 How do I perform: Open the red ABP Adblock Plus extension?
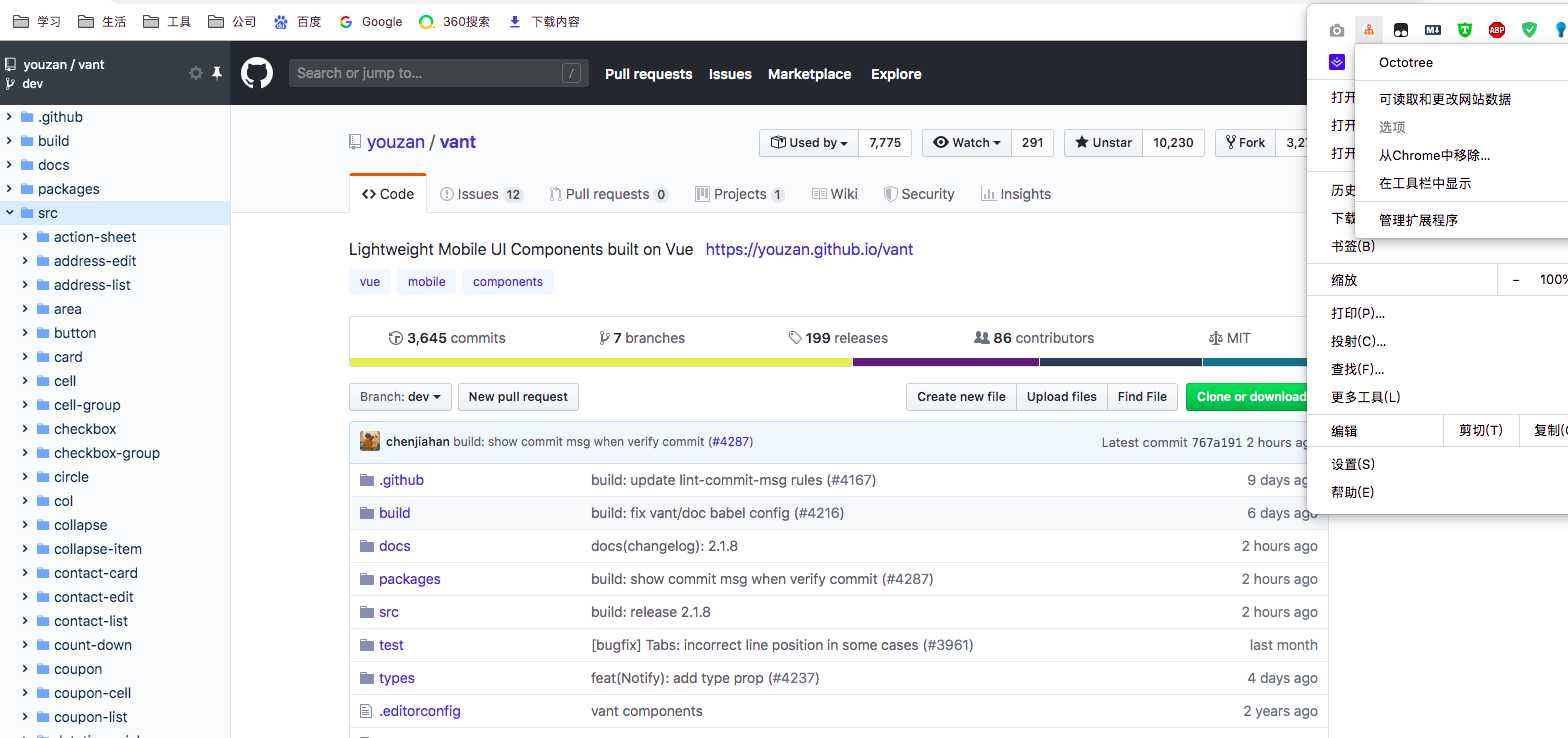coord(1497,30)
